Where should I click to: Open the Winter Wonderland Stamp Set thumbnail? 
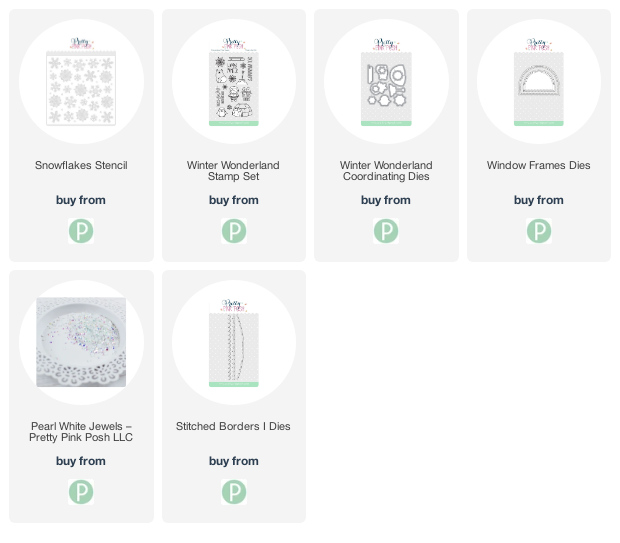coord(234,81)
